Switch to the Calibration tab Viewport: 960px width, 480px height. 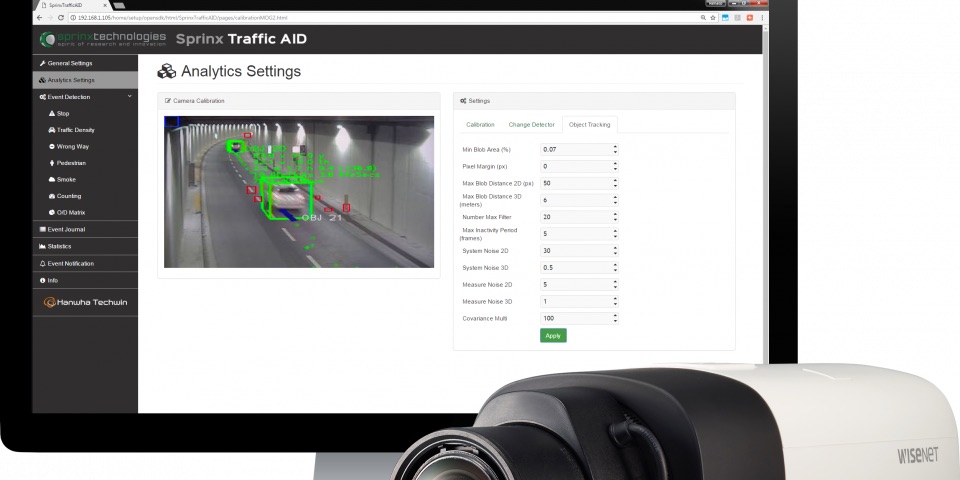click(480, 124)
